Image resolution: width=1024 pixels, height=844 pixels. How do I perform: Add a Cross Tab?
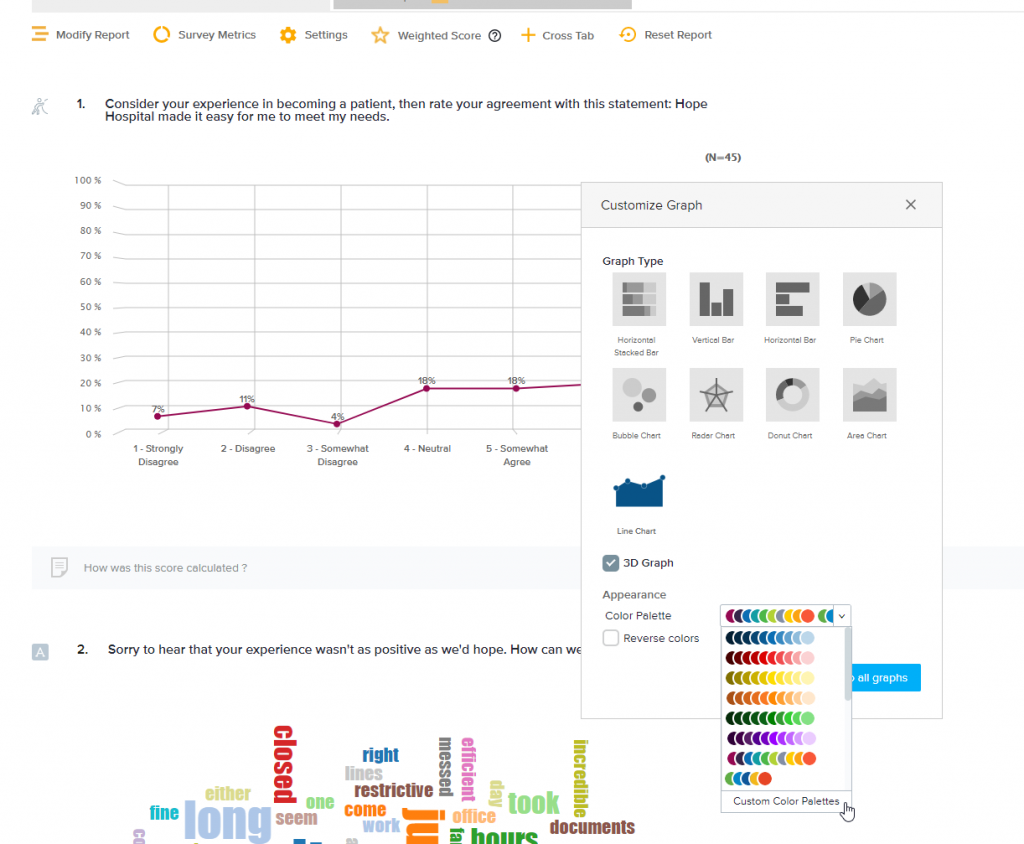pyautogui.click(x=557, y=35)
